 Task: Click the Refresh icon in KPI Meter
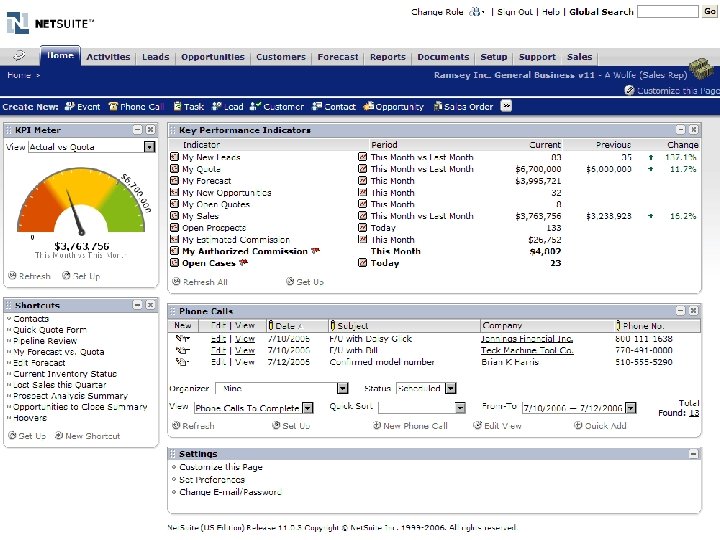click(12, 276)
